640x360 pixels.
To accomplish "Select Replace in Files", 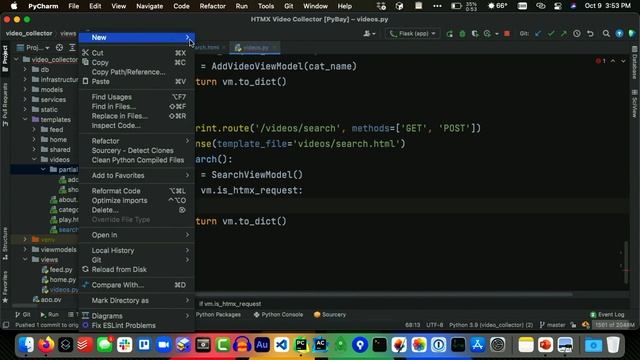I will click(136, 116).
